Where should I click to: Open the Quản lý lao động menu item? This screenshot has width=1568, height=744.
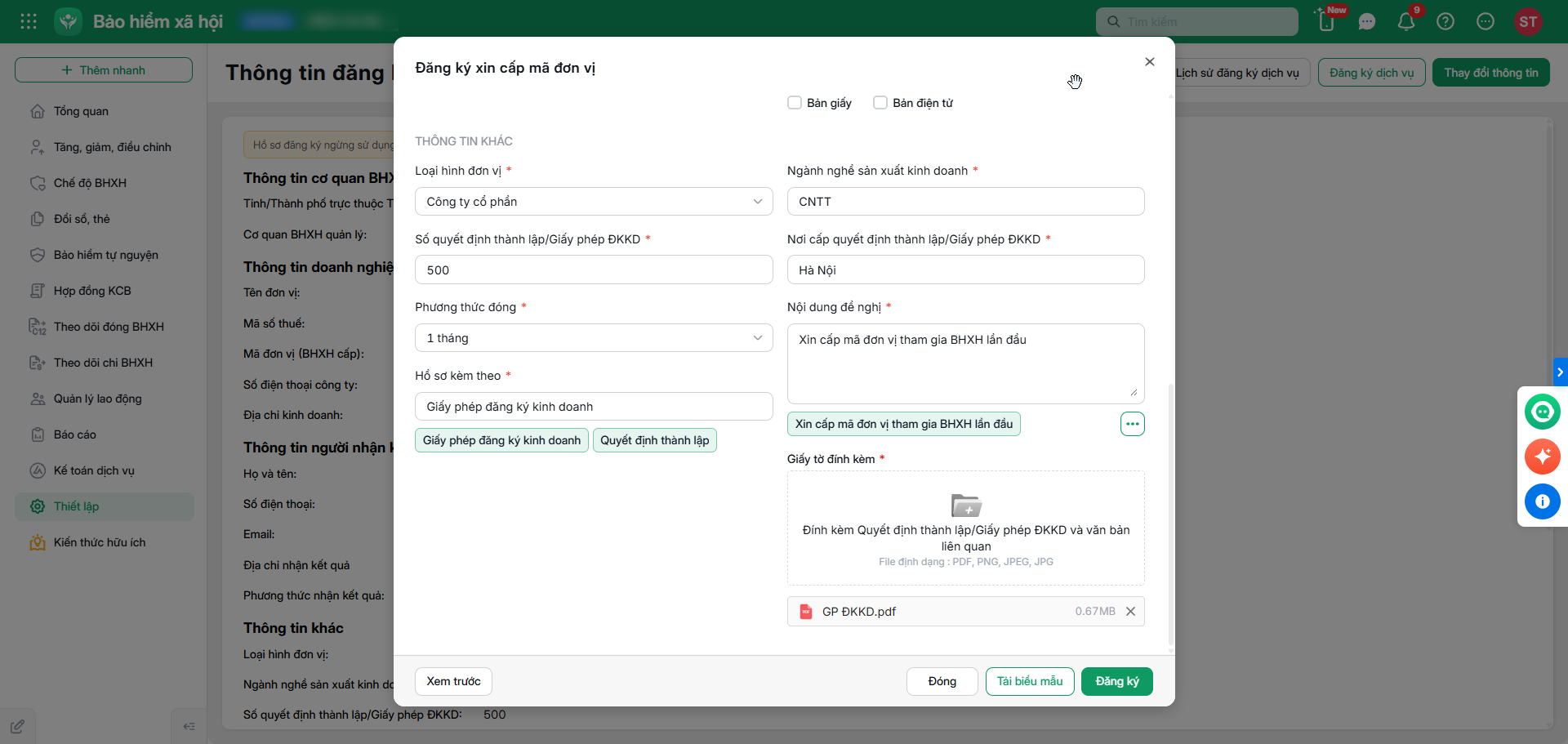pos(104,399)
